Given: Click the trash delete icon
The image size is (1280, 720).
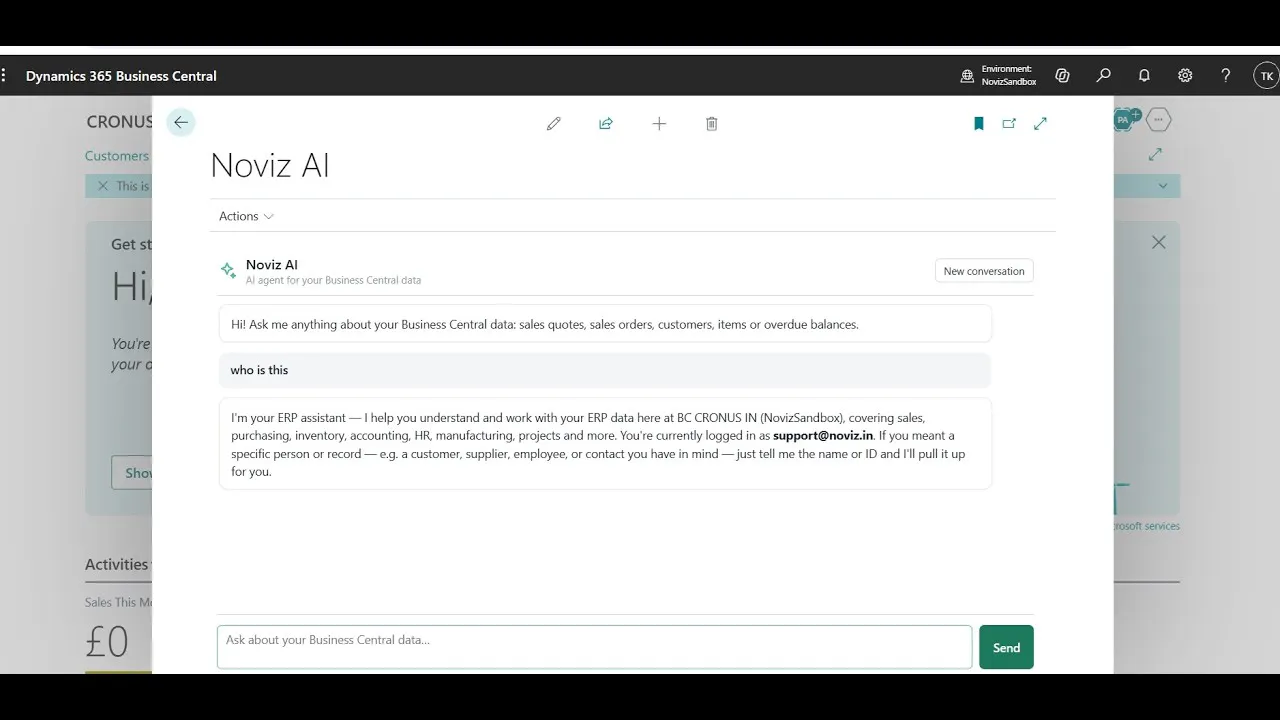Looking at the screenshot, I should 712,124.
